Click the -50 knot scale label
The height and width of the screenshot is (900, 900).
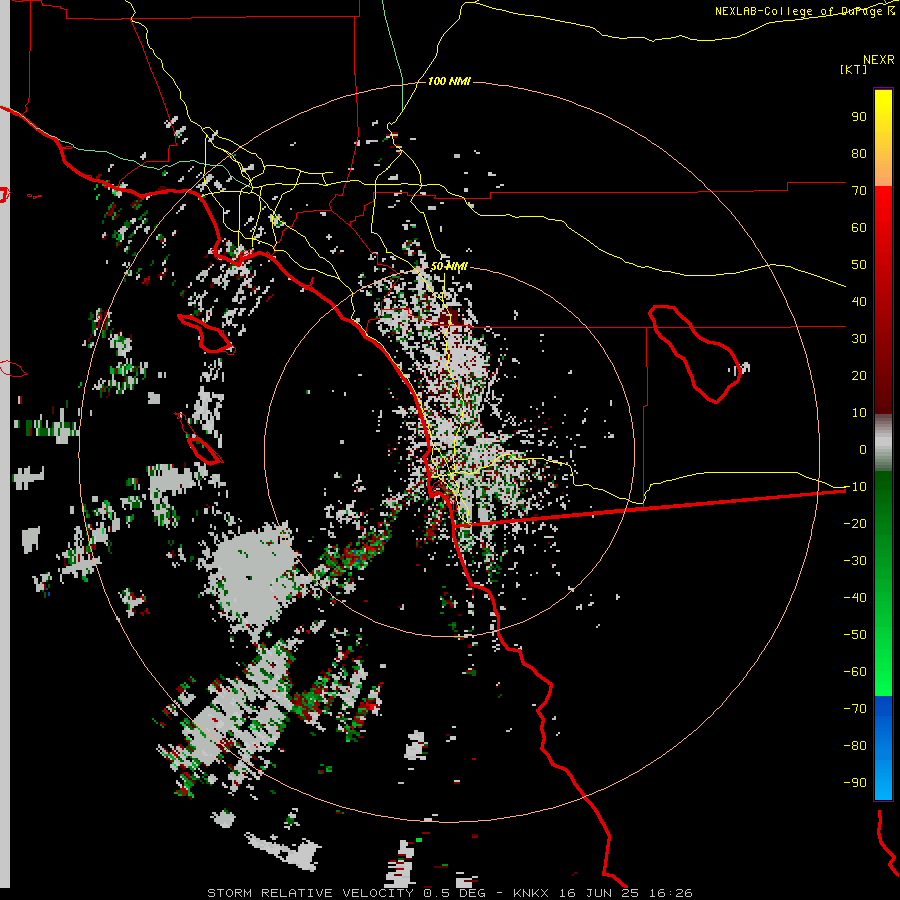pyautogui.click(x=855, y=635)
